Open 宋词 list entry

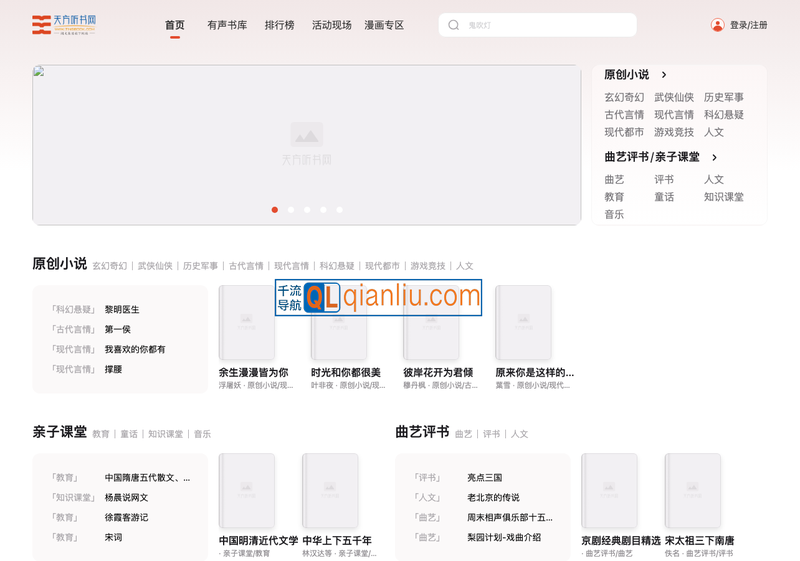[113, 537]
